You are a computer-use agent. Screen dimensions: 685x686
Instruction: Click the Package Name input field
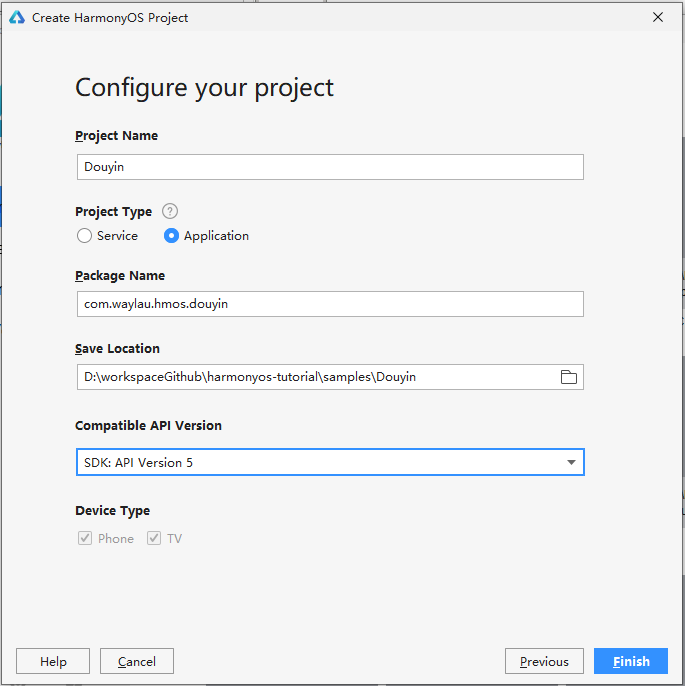coord(330,304)
